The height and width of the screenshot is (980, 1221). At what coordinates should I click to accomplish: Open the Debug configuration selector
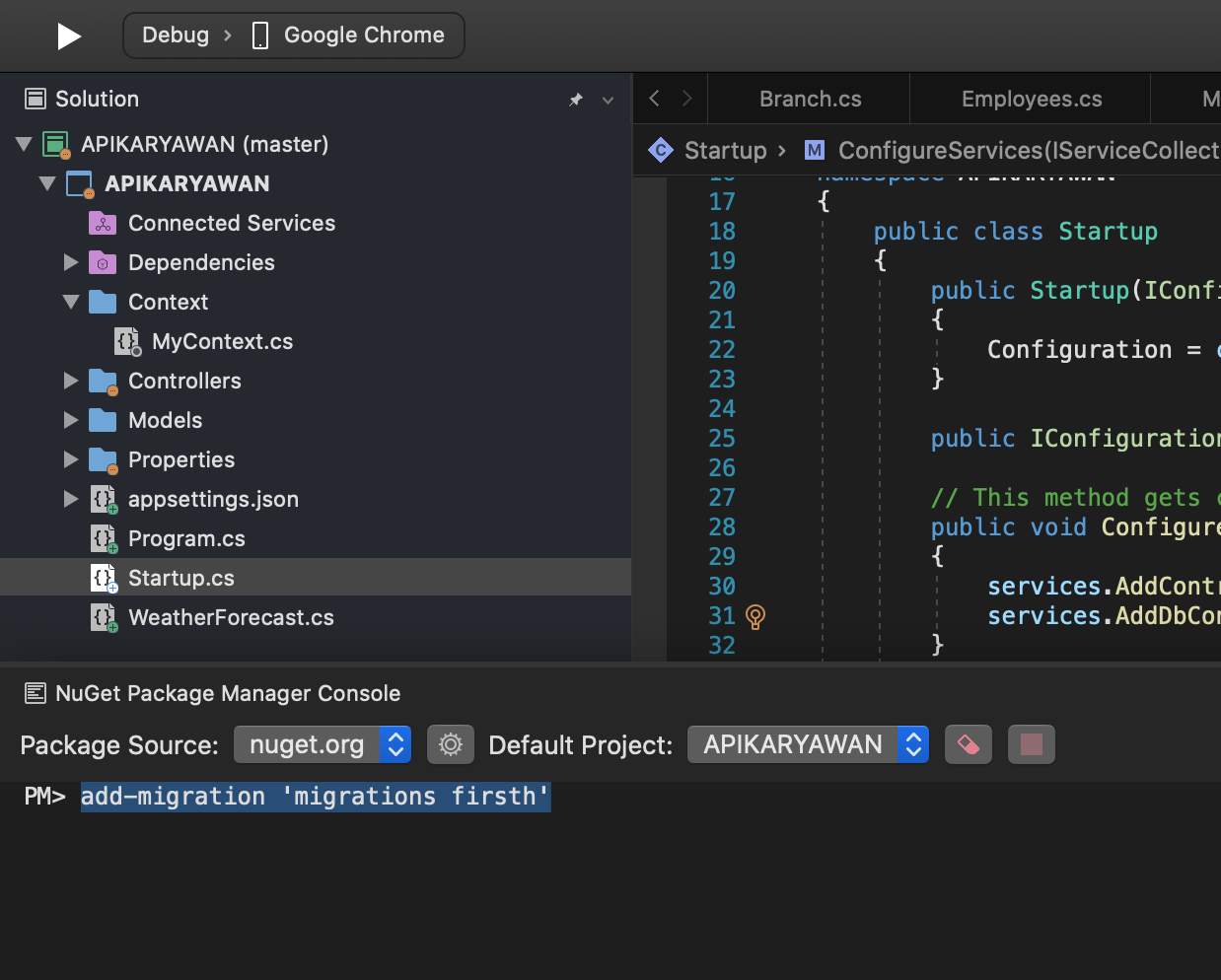[x=176, y=35]
